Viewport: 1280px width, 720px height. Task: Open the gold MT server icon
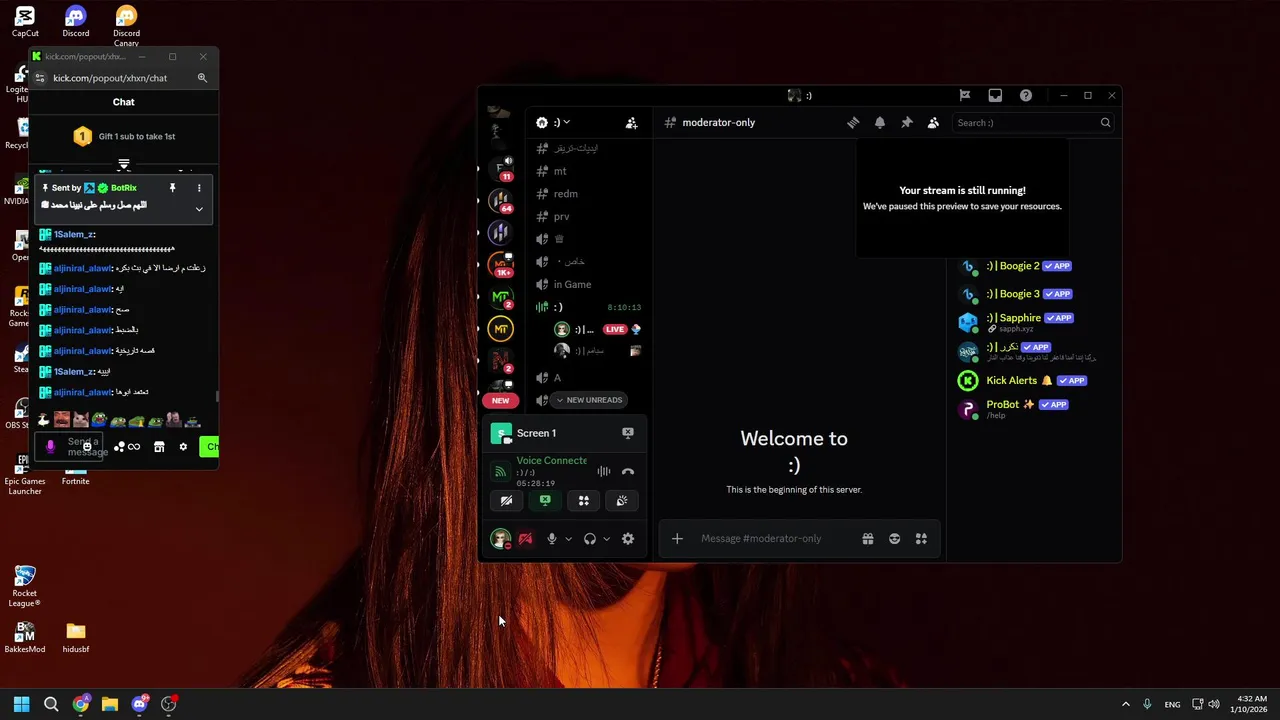[x=501, y=329]
